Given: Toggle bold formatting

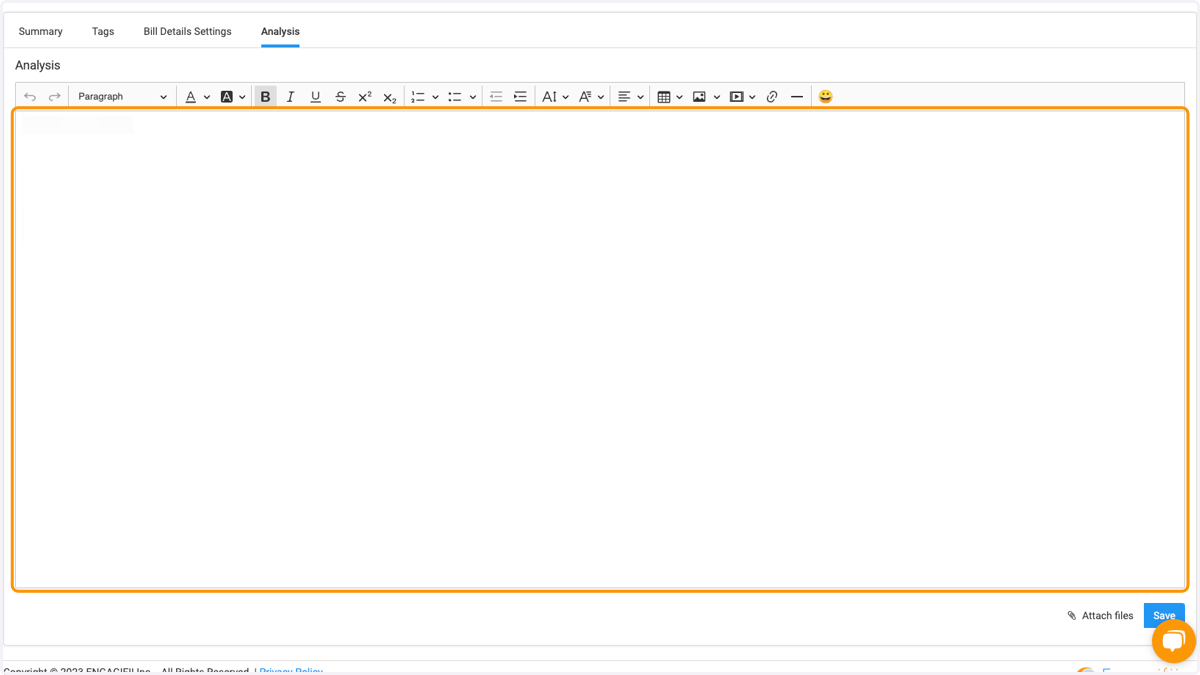Looking at the screenshot, I should point(265,97).
